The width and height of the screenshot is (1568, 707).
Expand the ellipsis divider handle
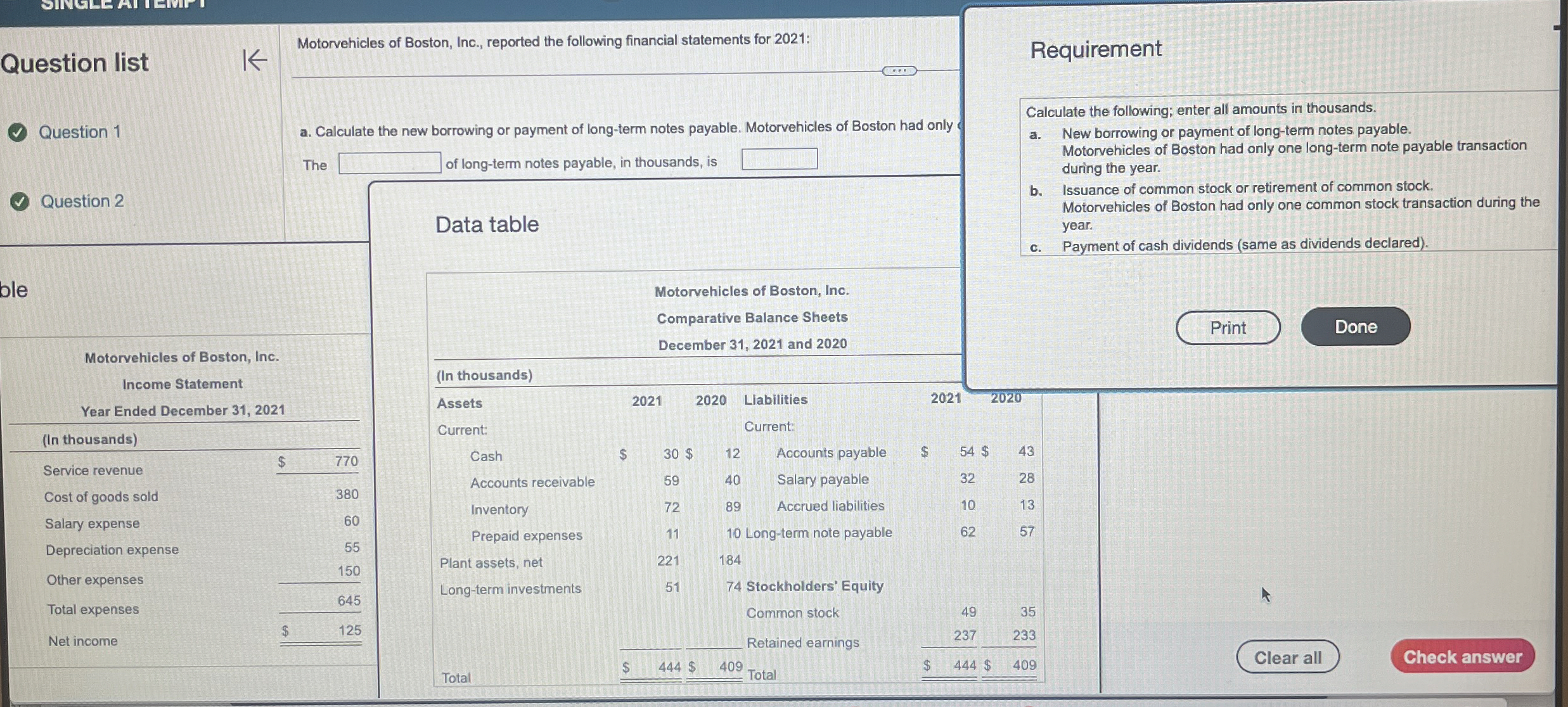point(899,71)
